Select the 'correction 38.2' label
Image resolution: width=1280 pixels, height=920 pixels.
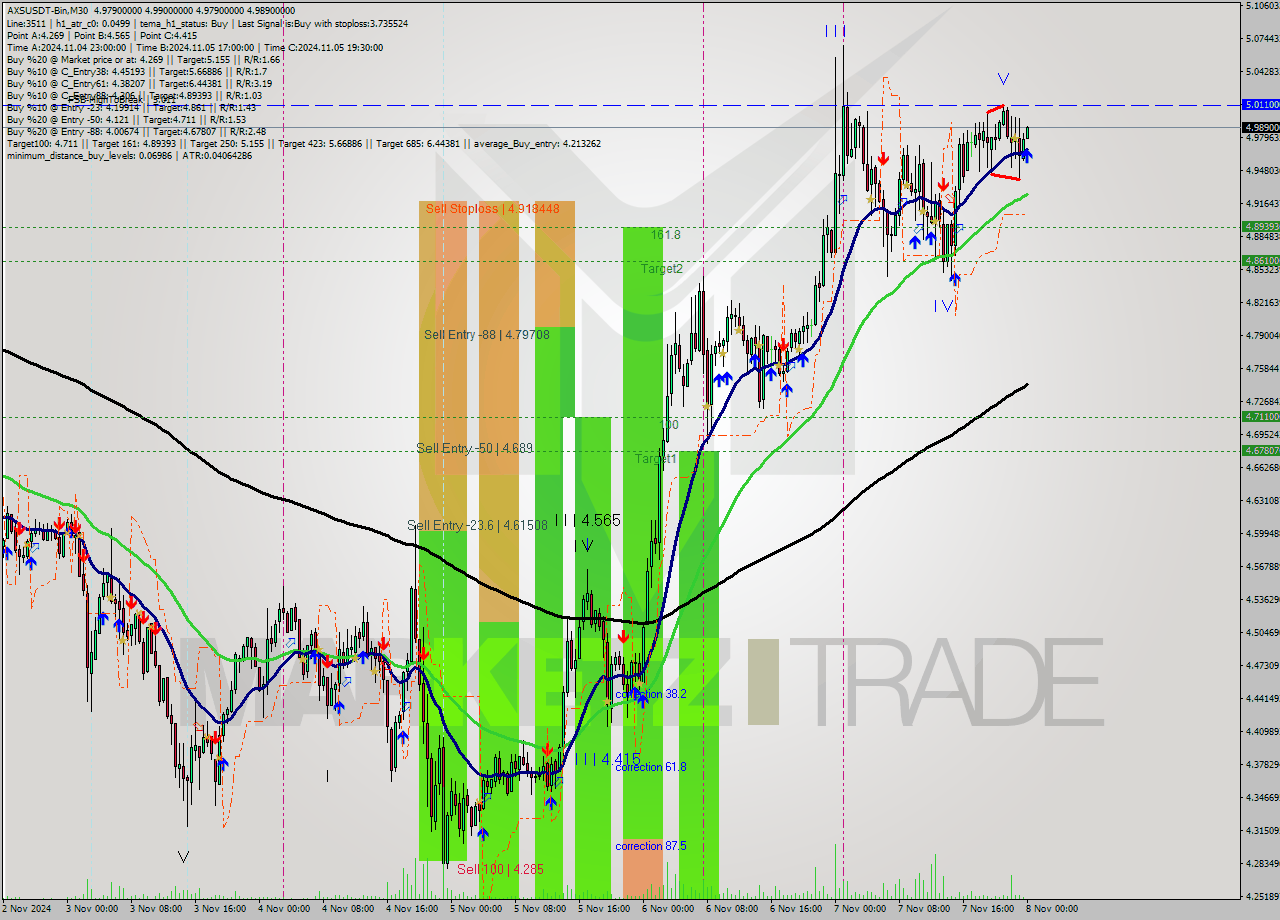[651, 693]
